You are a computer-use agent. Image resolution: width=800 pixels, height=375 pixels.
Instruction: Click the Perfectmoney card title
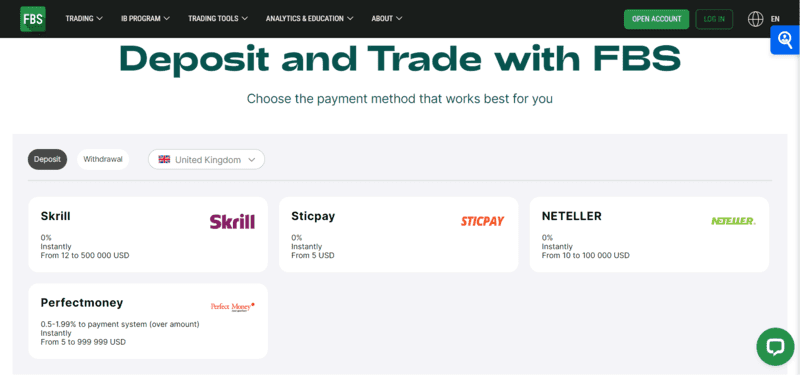point(82,303)
